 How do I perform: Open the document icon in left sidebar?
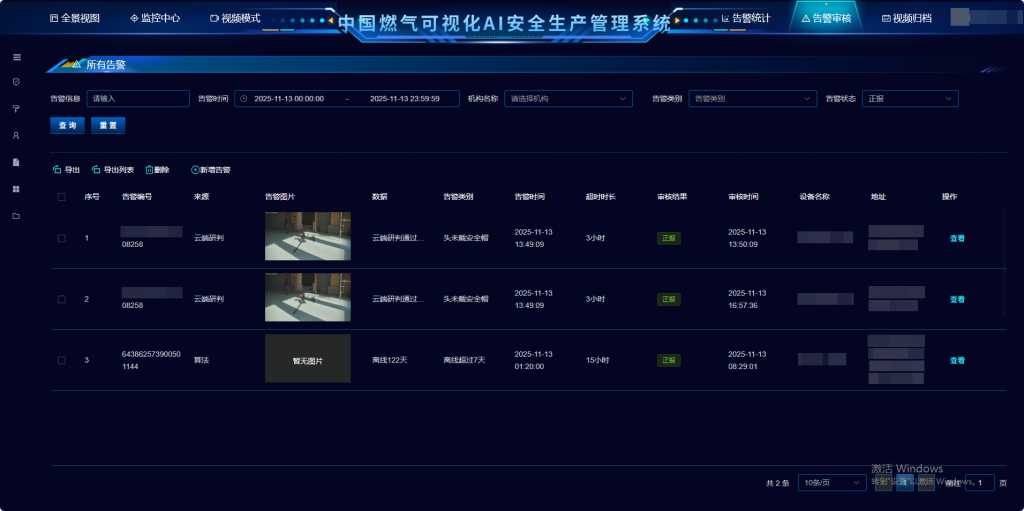coord(16,162)
